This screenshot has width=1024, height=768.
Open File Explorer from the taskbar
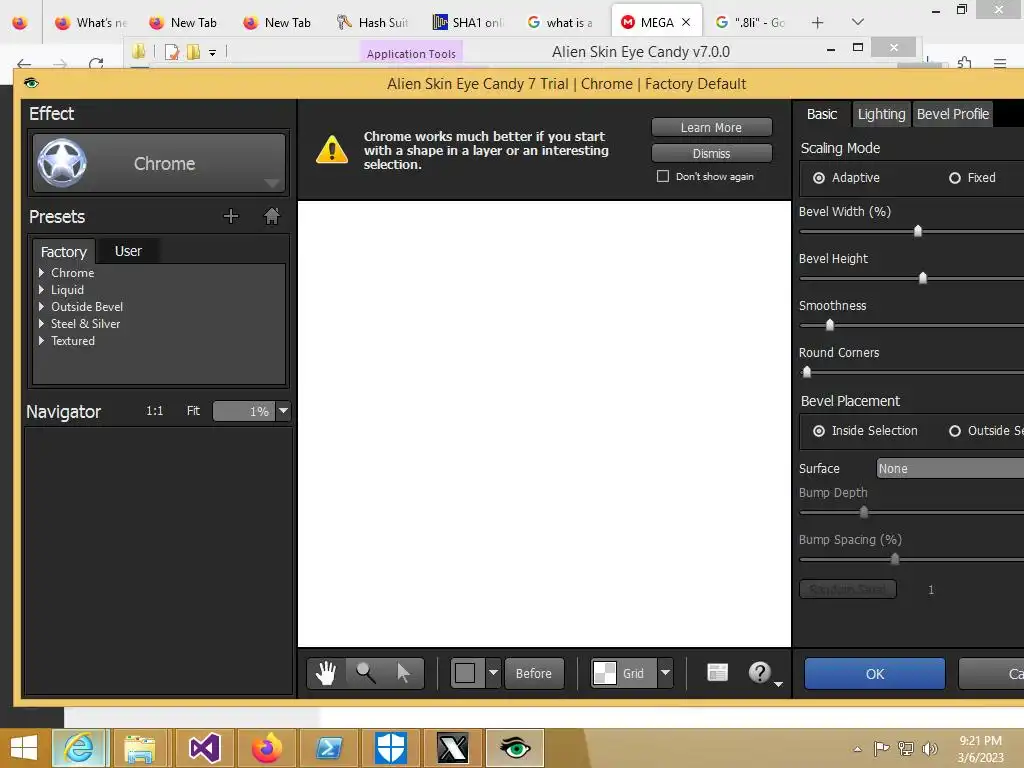point(140,748)
